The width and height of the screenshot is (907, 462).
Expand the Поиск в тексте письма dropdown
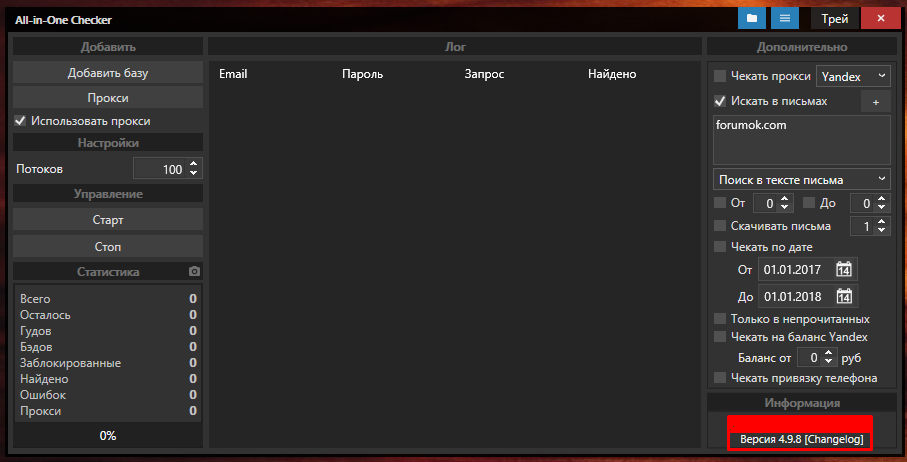coord(801,179)
